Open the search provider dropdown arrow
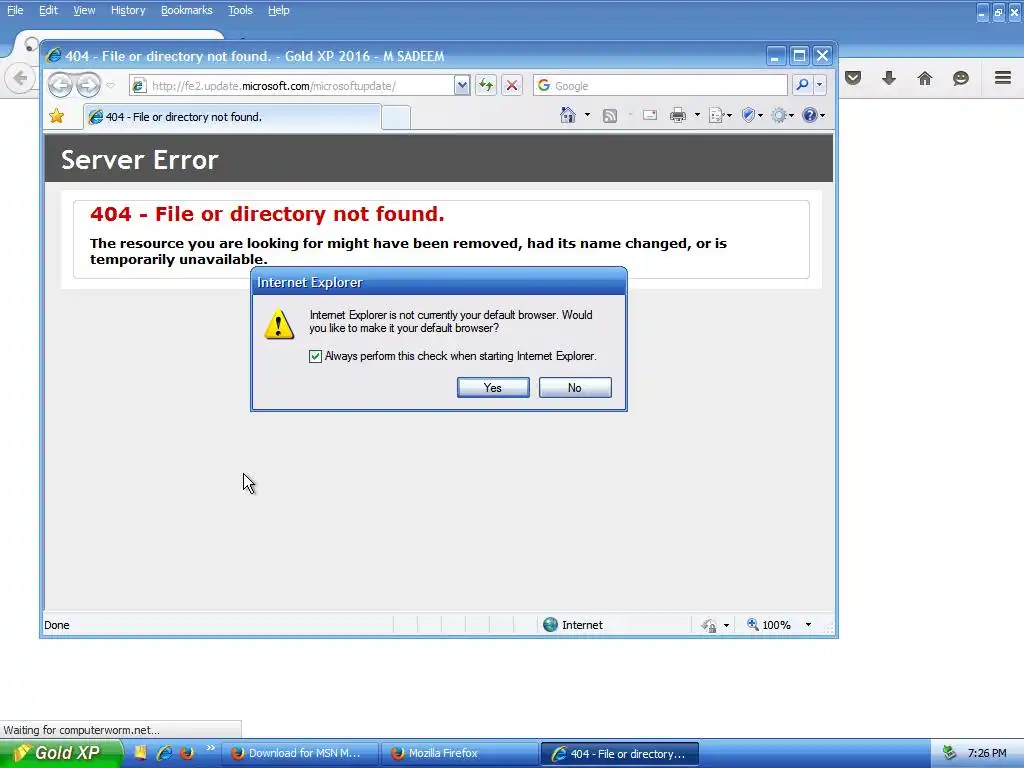Screen dimensions: 1024x768 (x=820, y=86)
